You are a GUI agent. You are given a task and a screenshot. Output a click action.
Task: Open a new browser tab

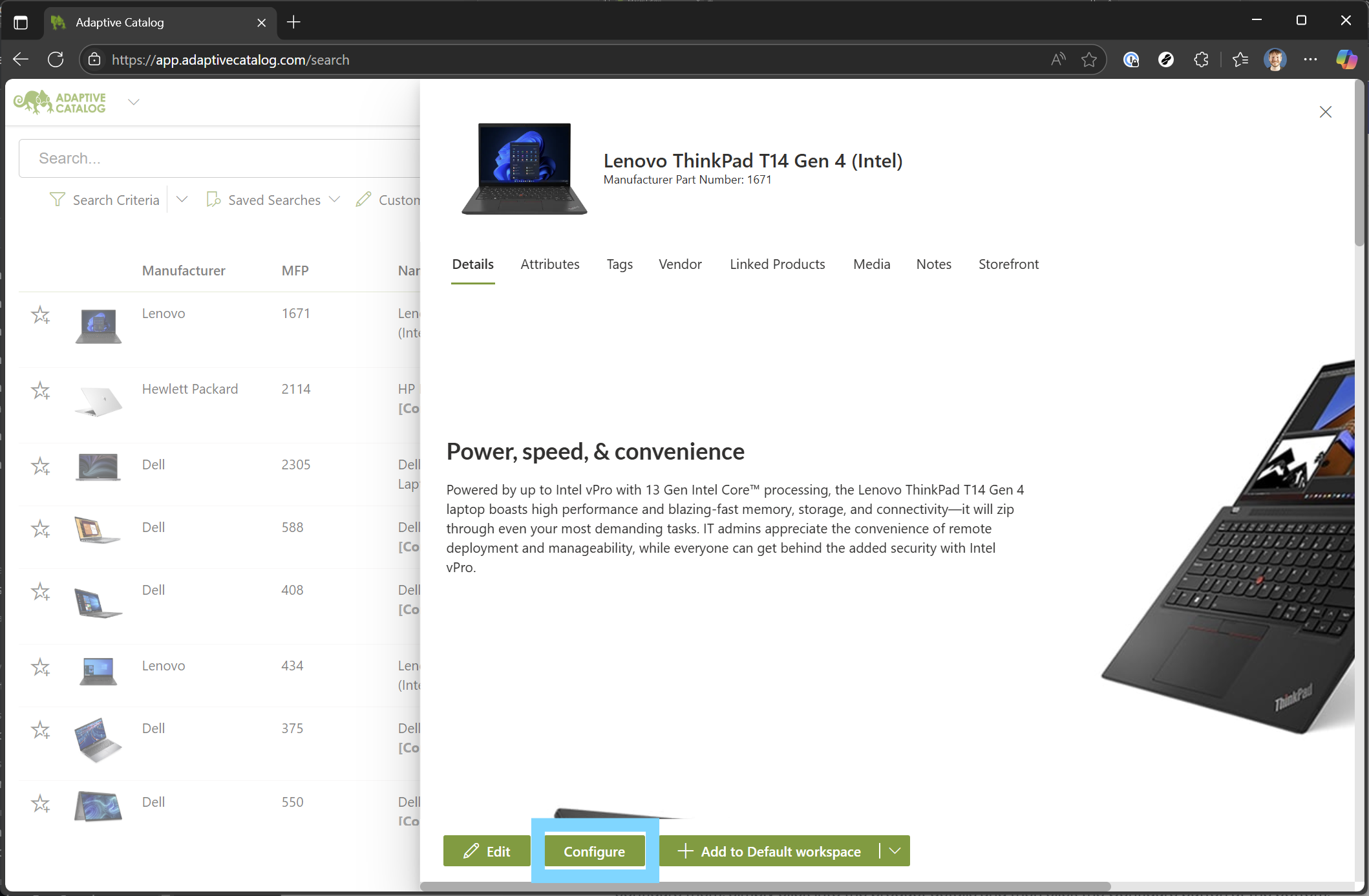point(293,22)
